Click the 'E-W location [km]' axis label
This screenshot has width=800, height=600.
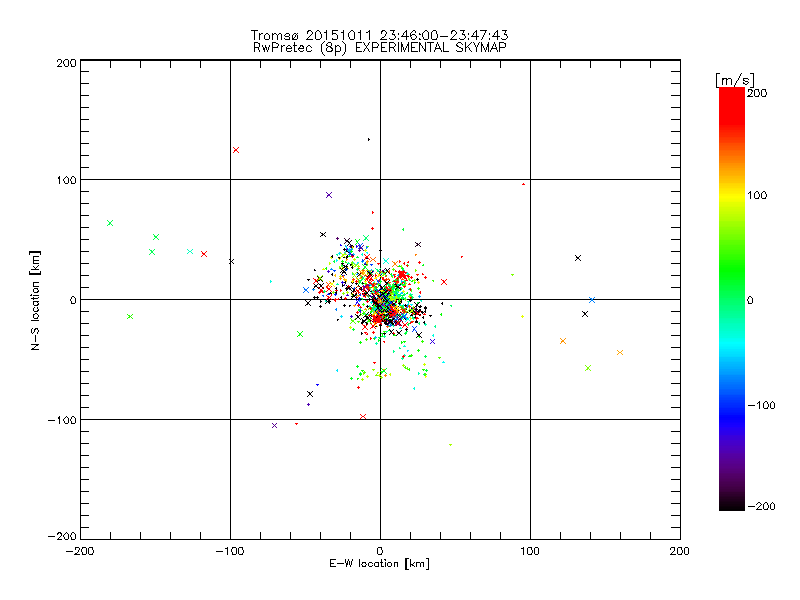click(380, 564)
